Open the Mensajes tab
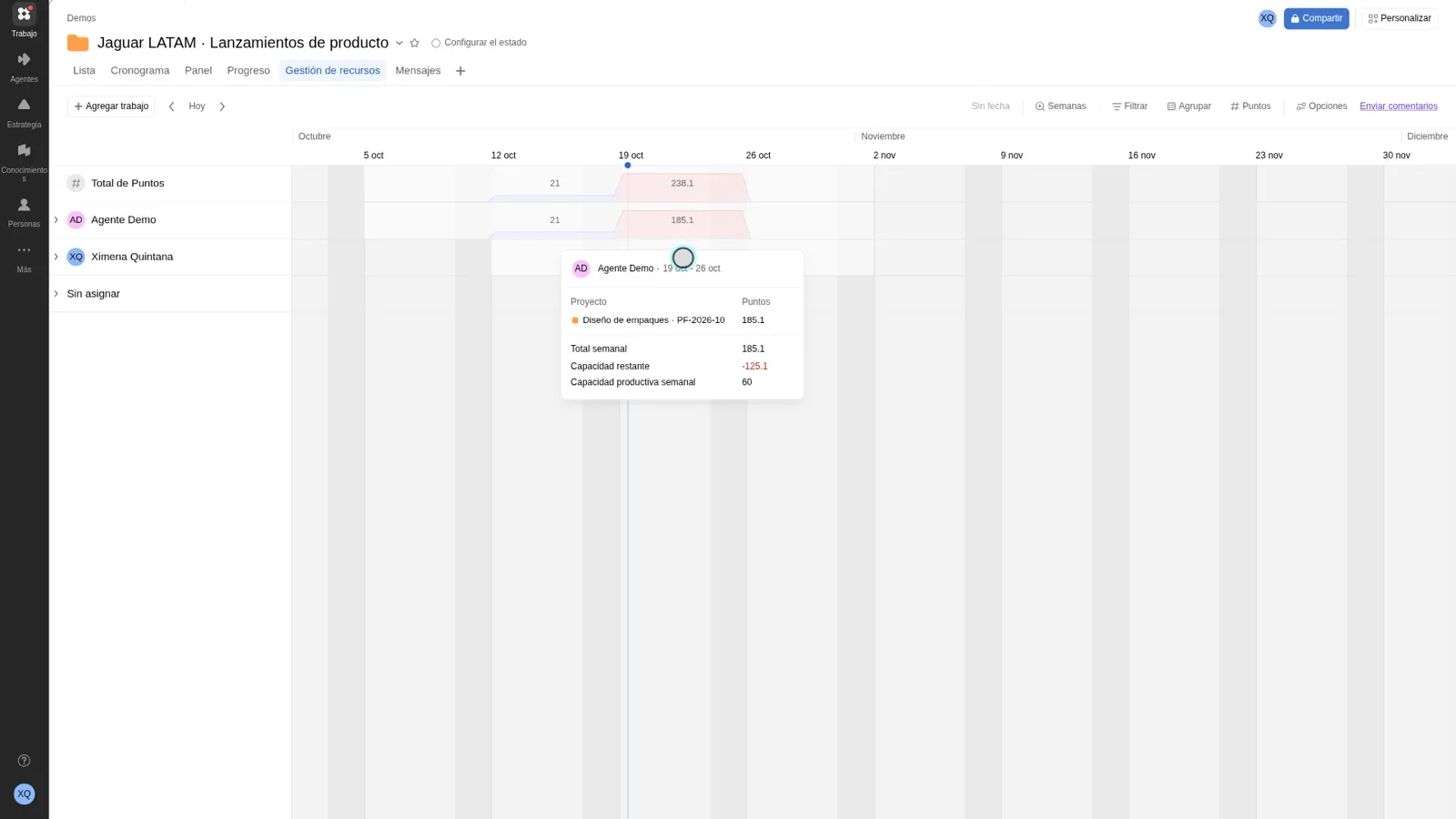This screenshot has width=1456, height=819. pos(418,71)
